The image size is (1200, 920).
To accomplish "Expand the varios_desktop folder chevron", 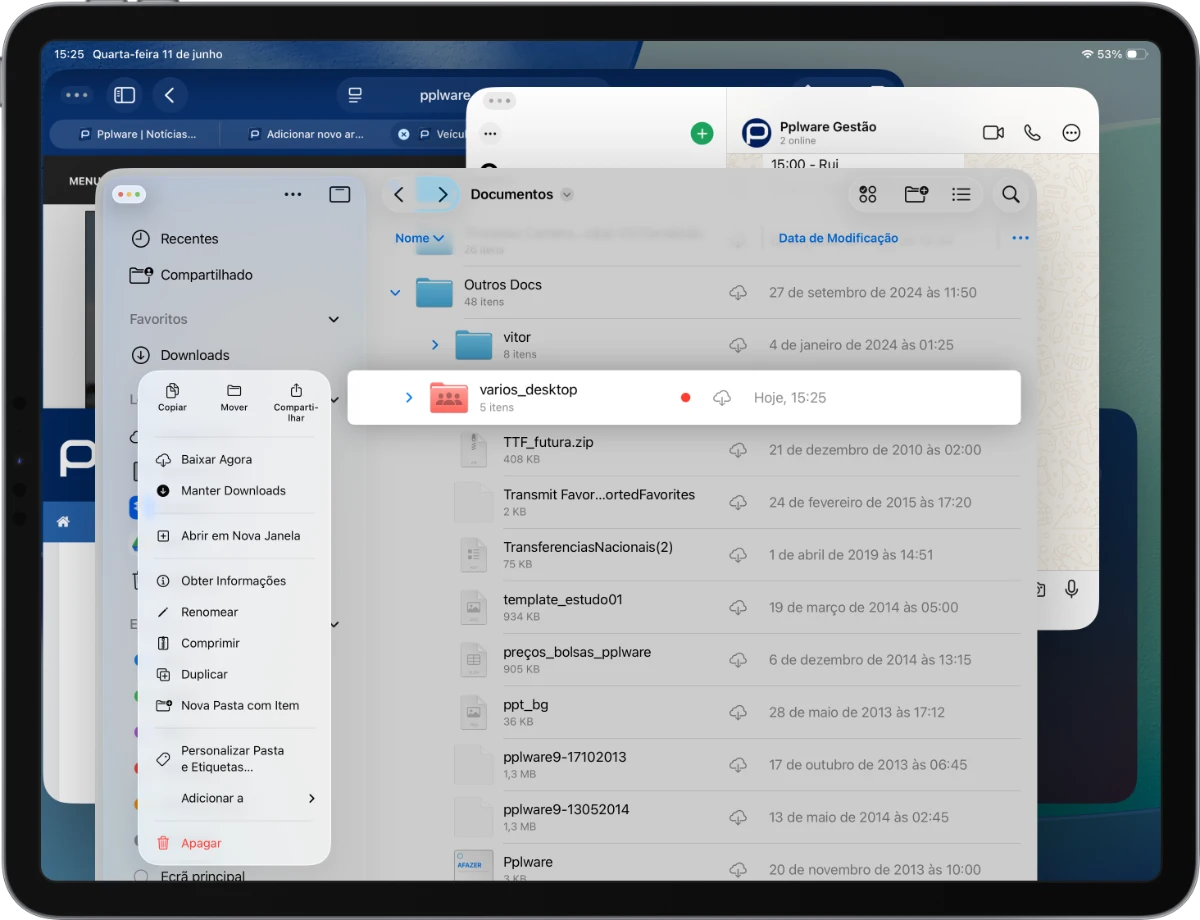I will coord(409,398).
